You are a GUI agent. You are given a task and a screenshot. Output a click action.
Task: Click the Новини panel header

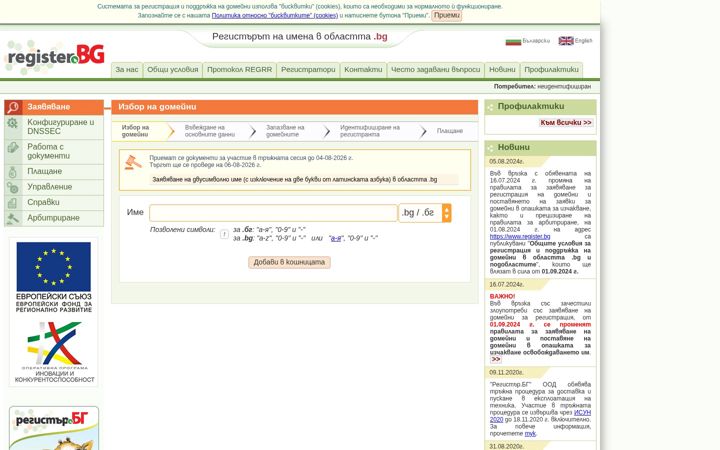(x=540, y=148)
